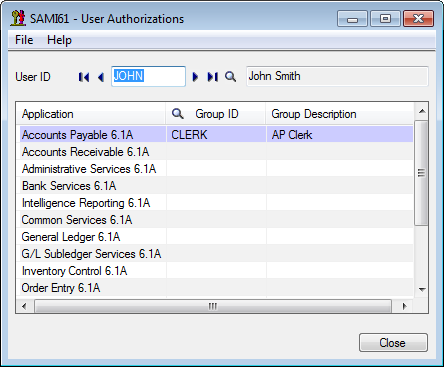Screen dimensions: 444x367
Task: Click the User ID field containing JOHN
Action: click(148, 76)
